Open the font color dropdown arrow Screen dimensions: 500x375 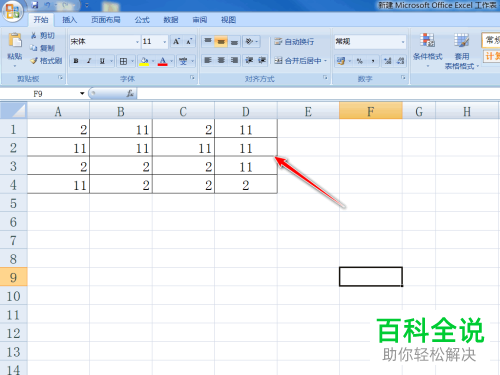pos(172,61)
